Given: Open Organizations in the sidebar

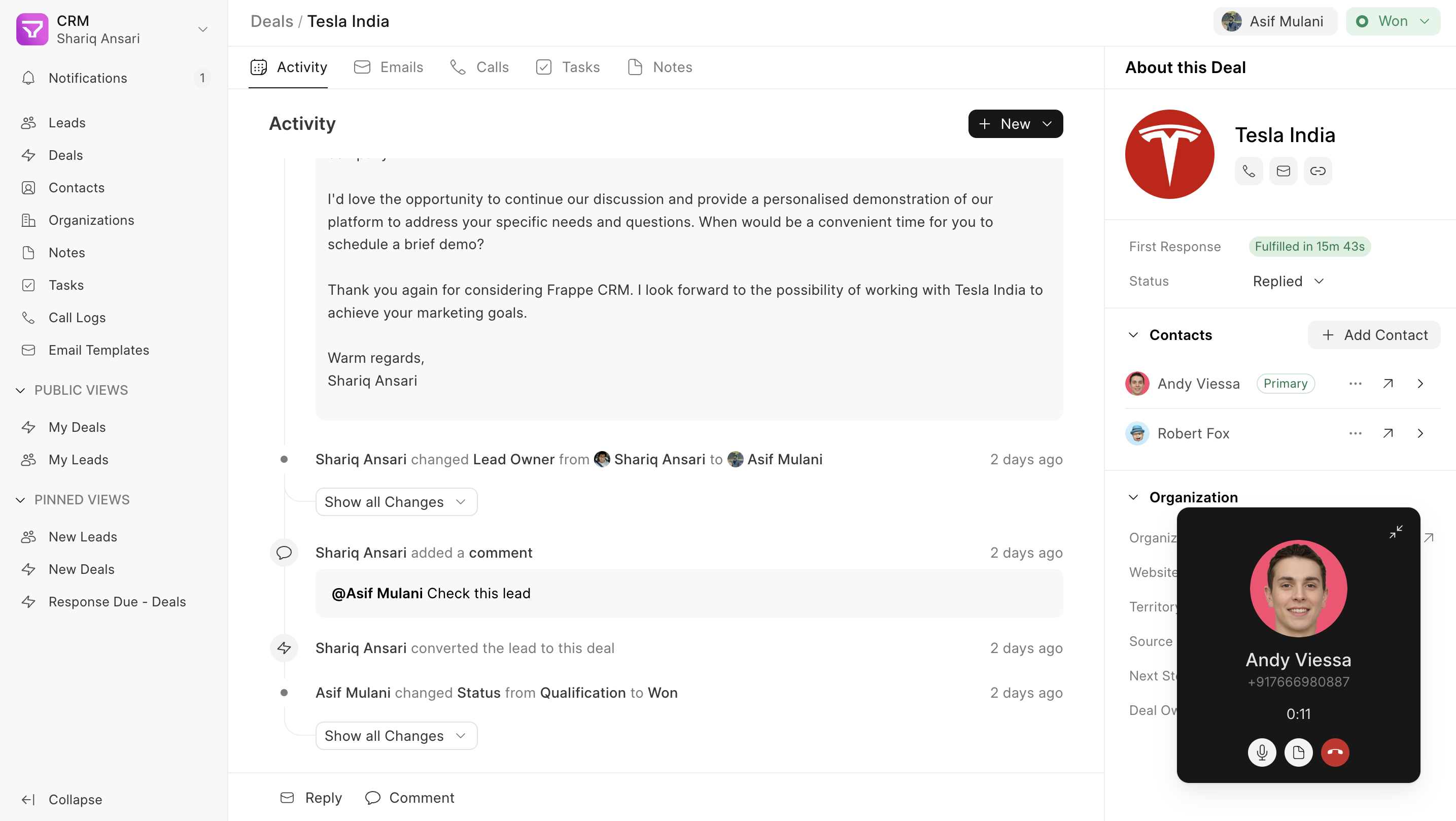Looking at the screenshot, I should 114,220.
